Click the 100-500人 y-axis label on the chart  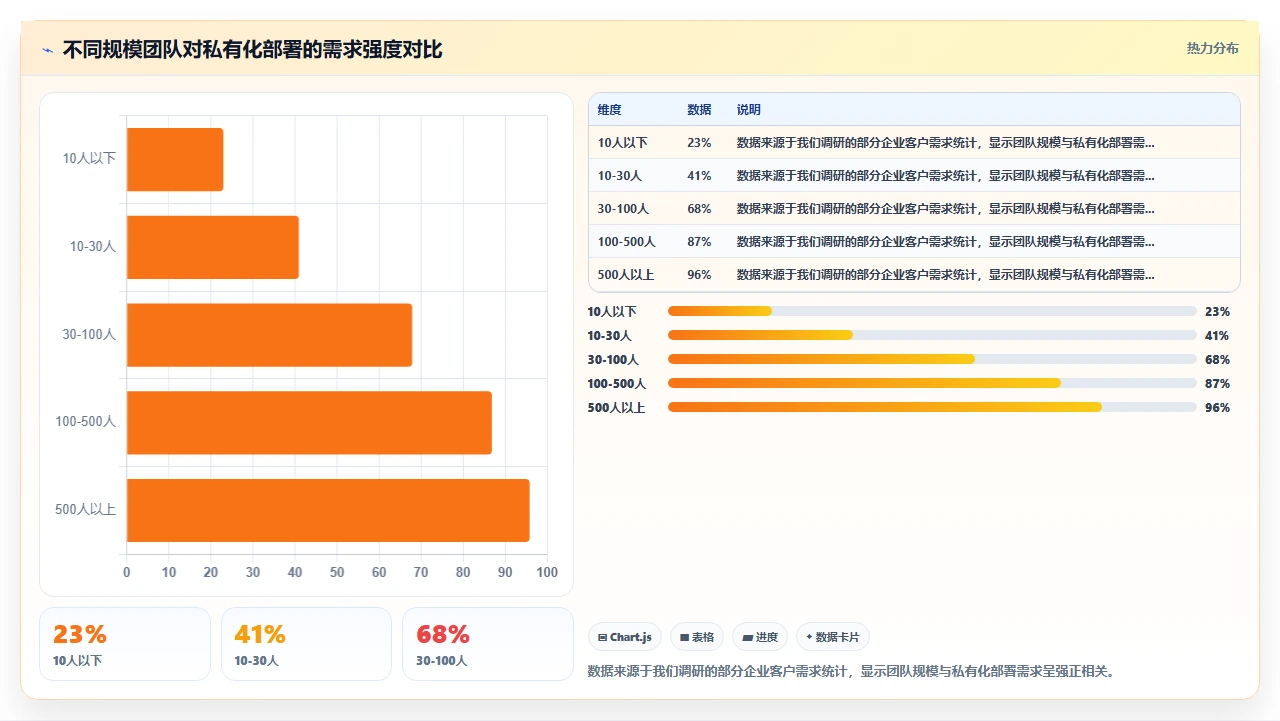pos(86,422)
